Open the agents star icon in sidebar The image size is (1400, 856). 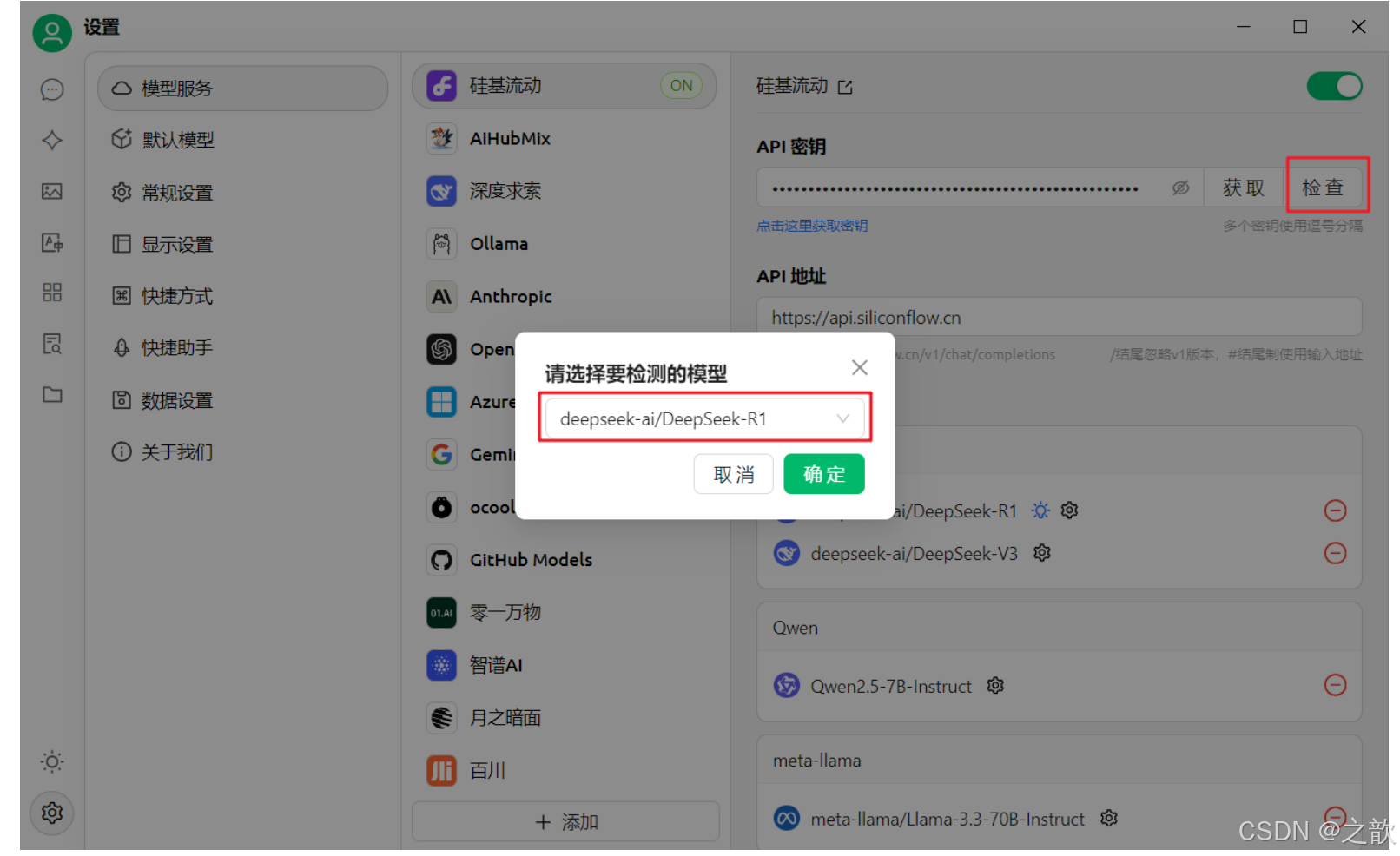[52, 140]
